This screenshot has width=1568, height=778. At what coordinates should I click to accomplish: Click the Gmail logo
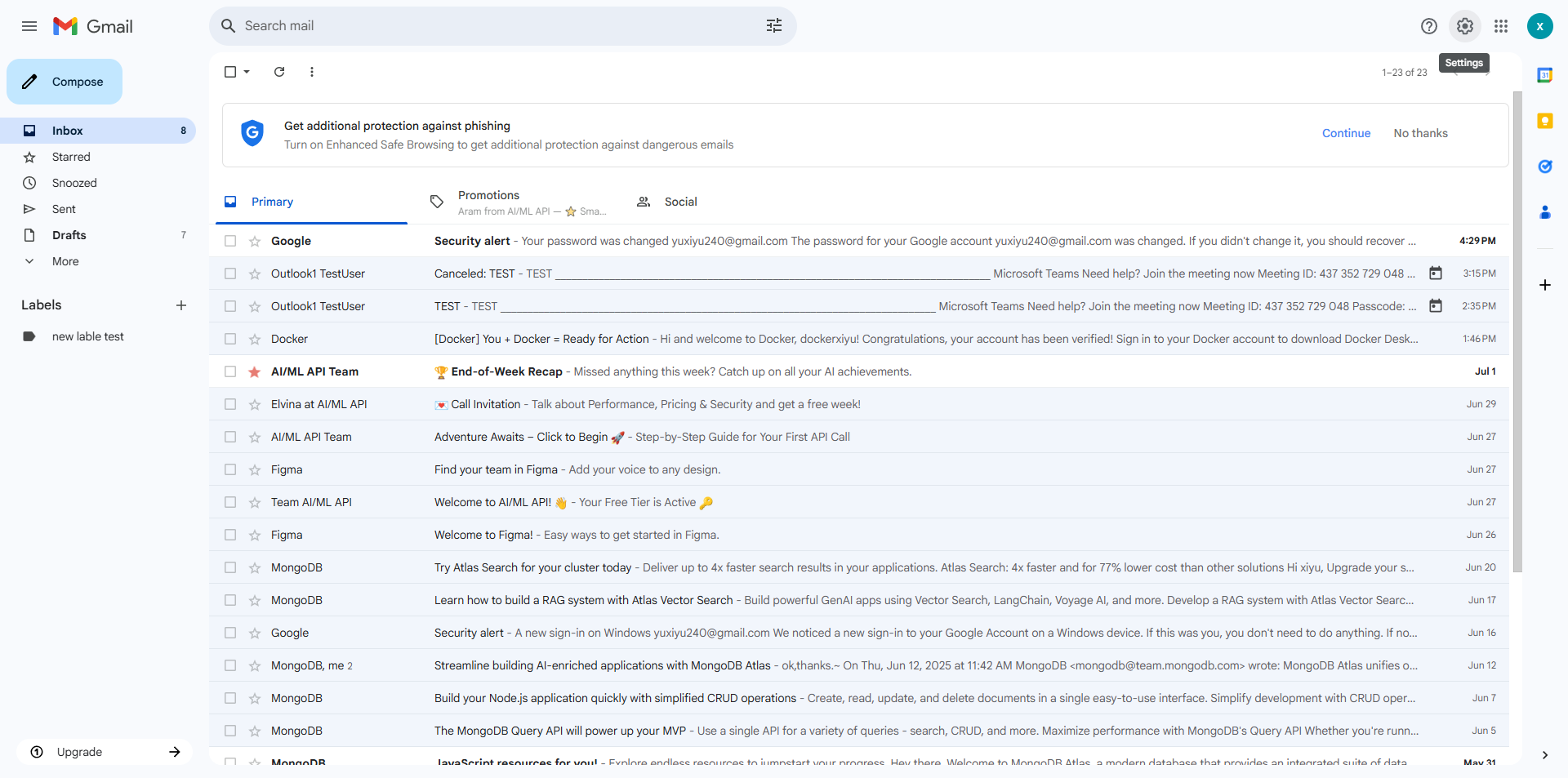[93, 26]
